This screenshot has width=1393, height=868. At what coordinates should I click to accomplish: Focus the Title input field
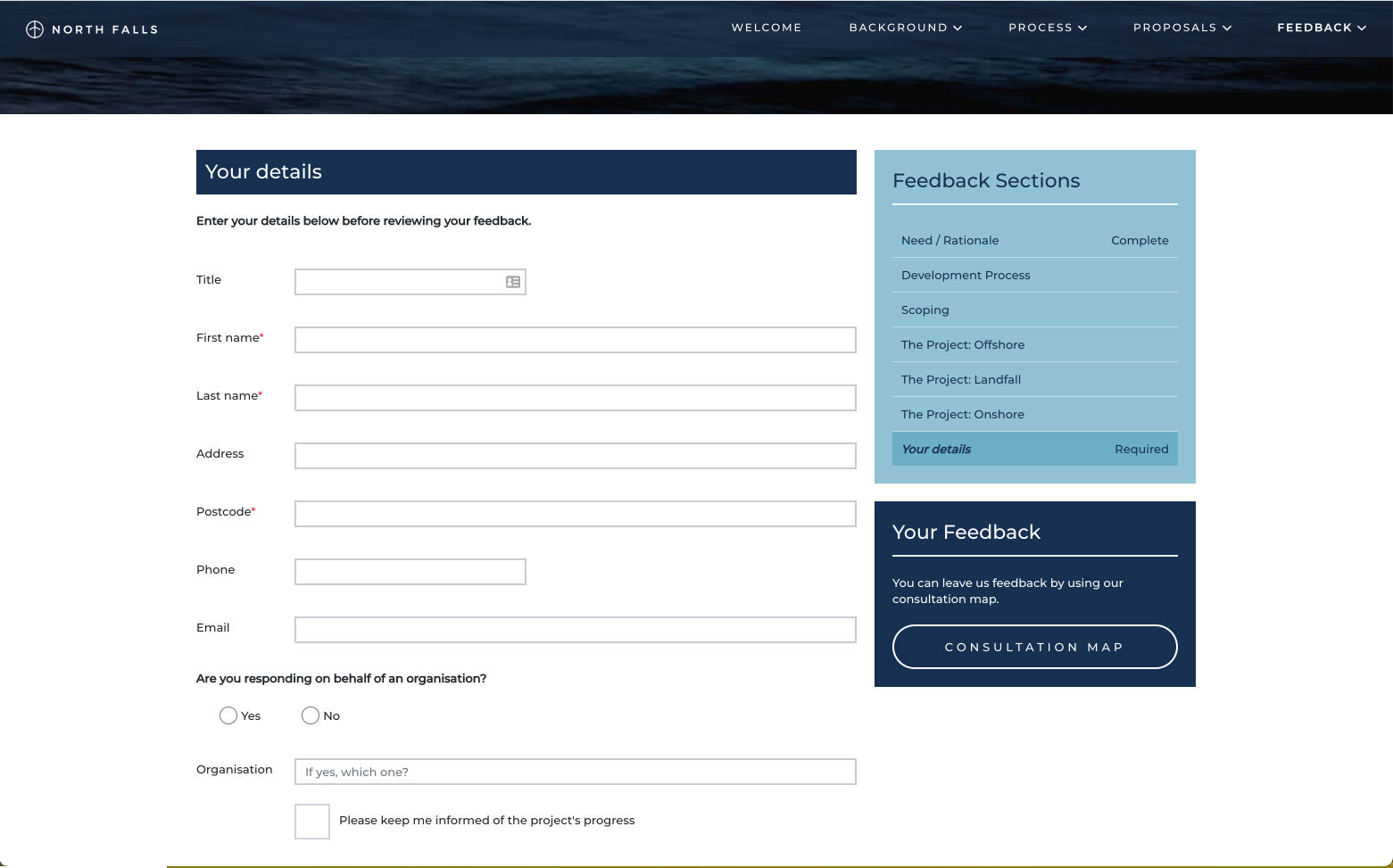click(410, 282)
